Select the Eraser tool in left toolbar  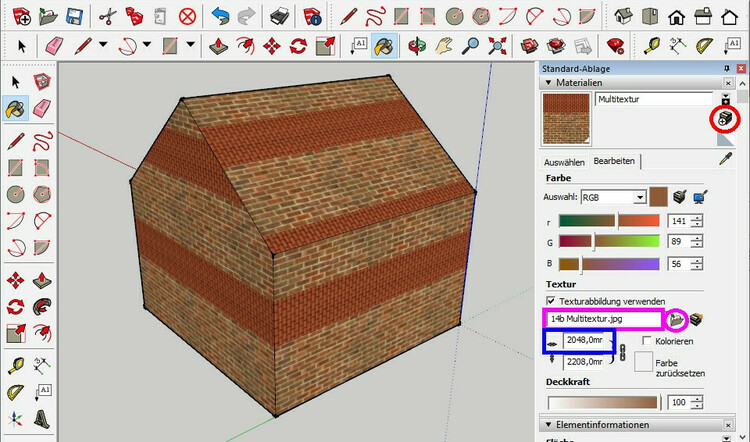(x=41, y=108)
